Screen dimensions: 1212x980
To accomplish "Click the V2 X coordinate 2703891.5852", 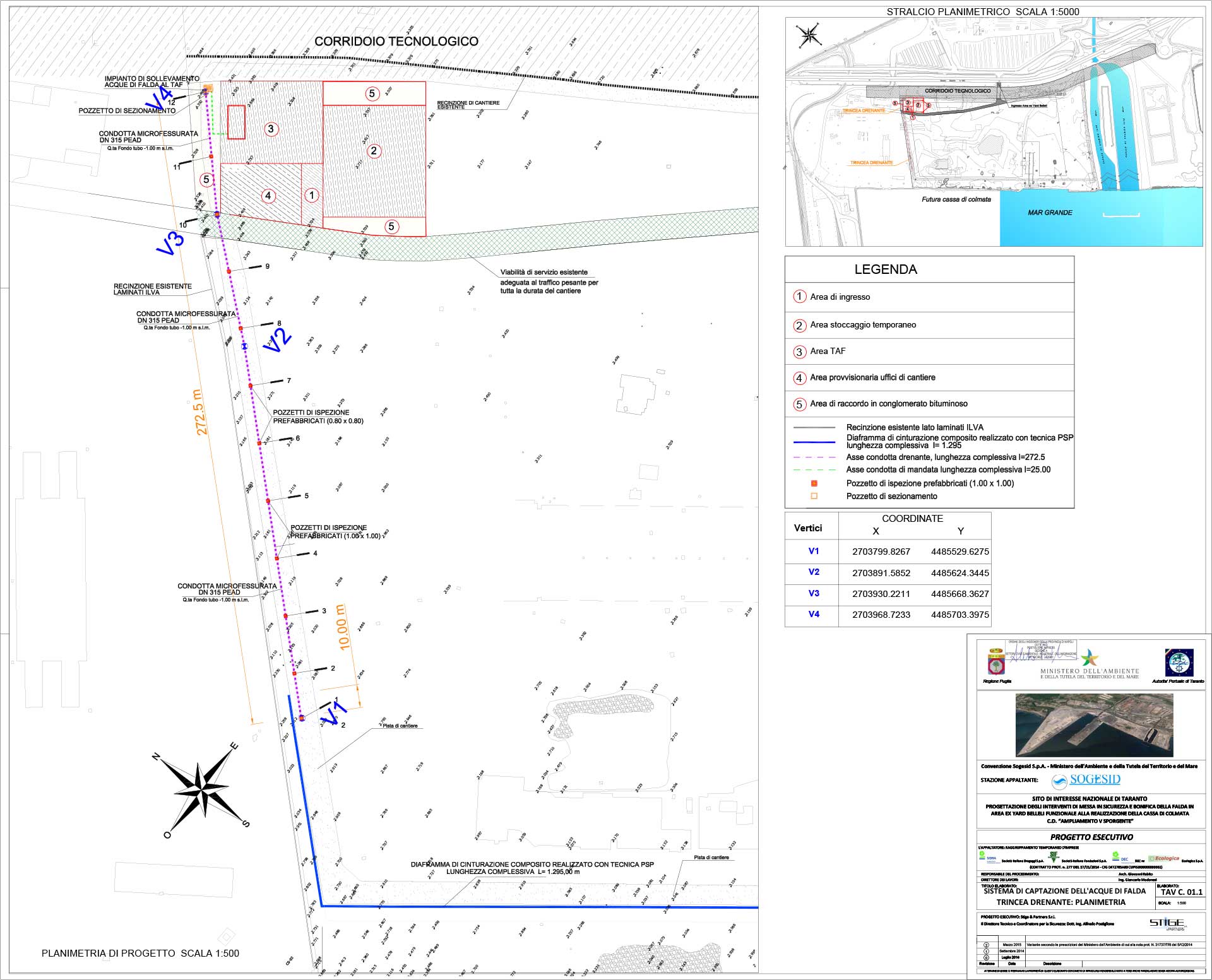I will (x=881, y=573).
